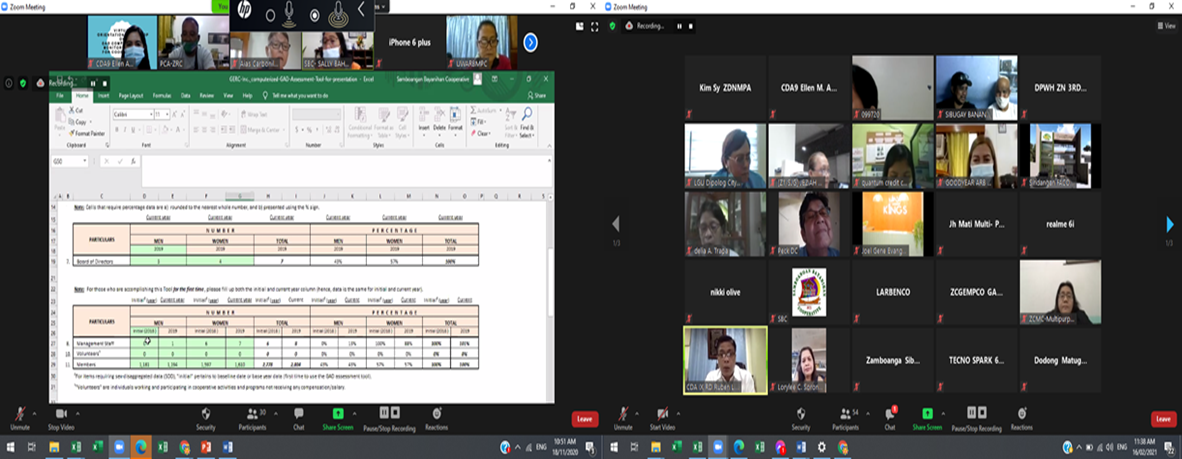Image resolution: width=1182 pixels, height=459 pixels.
Task: Pause recording in right Zoom toolbar
Action: tap(971, 412)
